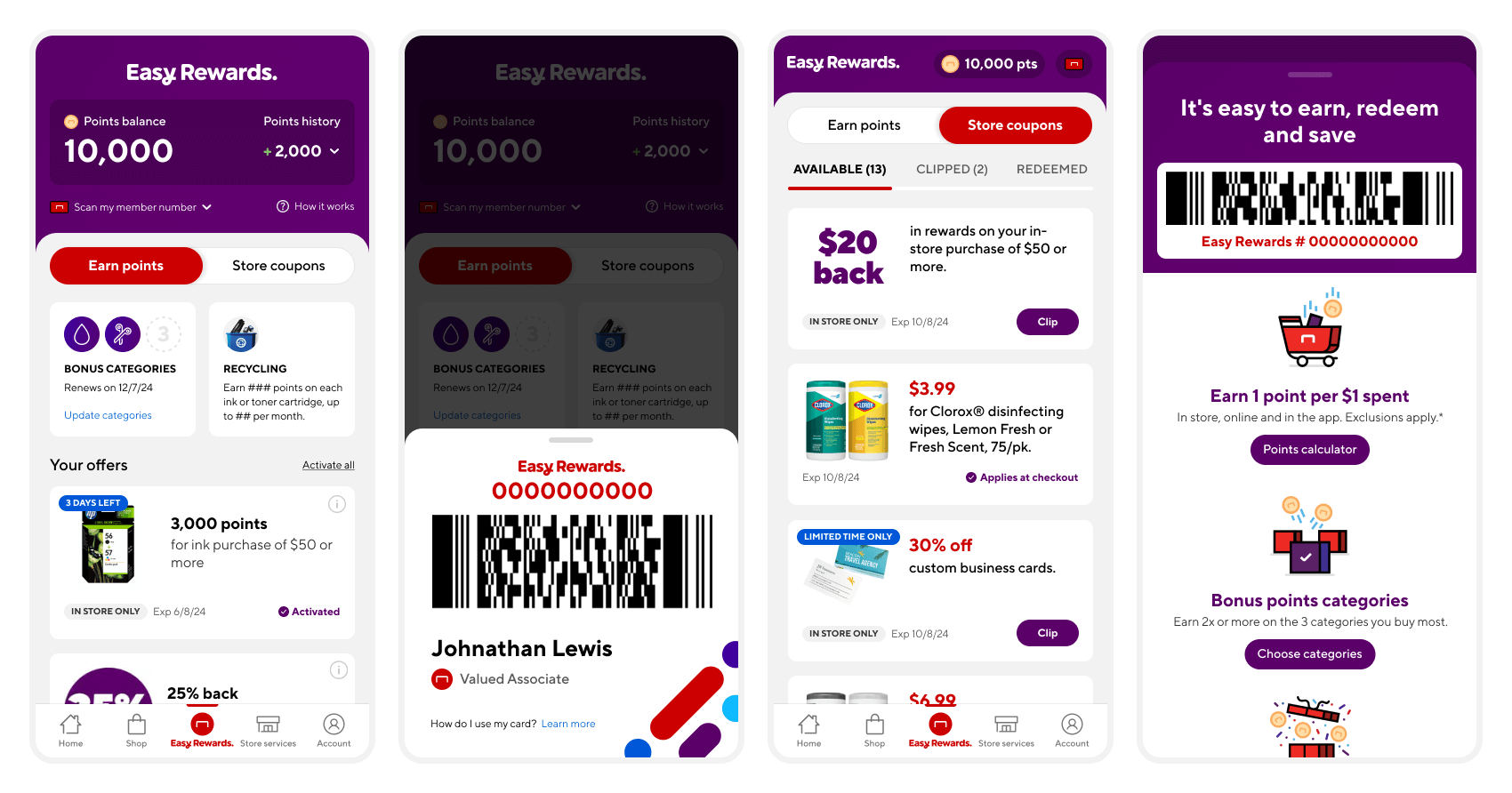Expand the Points history +2,000 dropdown

pyautogui.click(x=302, y=151)
